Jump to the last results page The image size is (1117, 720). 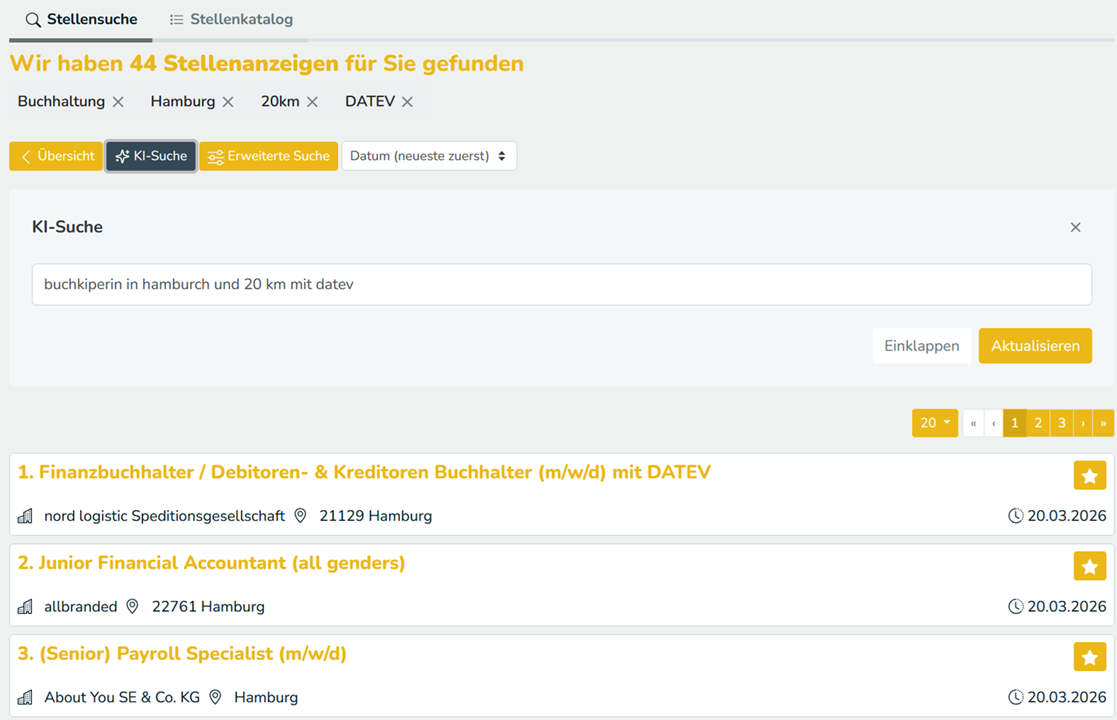click(1103, 423)
